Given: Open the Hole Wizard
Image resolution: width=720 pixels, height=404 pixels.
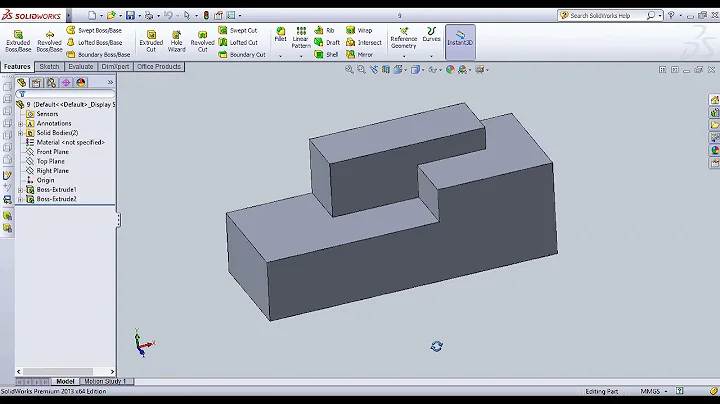Looking at the screenshot, I should pos(176,41).
